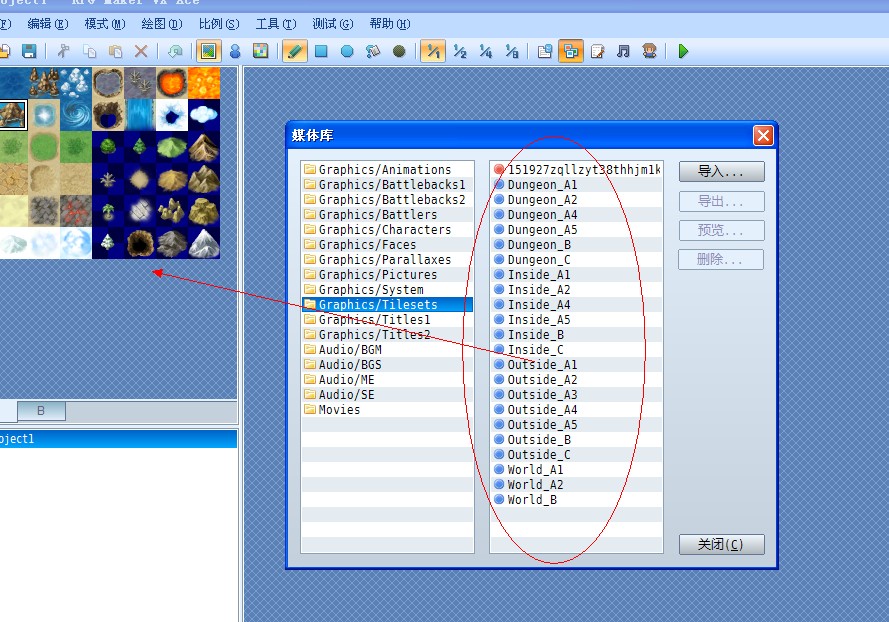This screenshot has width=889, height=622.
Task: Set map zoom scale to 1/2
Action: pos(460,52)
